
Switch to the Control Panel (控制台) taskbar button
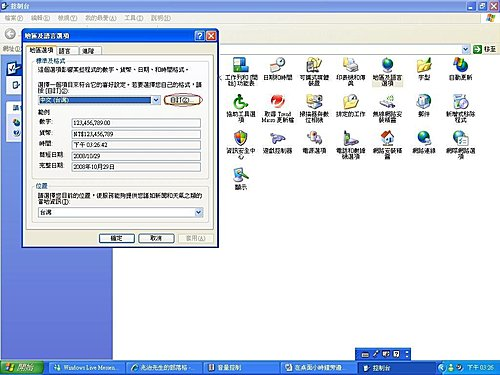[x=397, y=368]
